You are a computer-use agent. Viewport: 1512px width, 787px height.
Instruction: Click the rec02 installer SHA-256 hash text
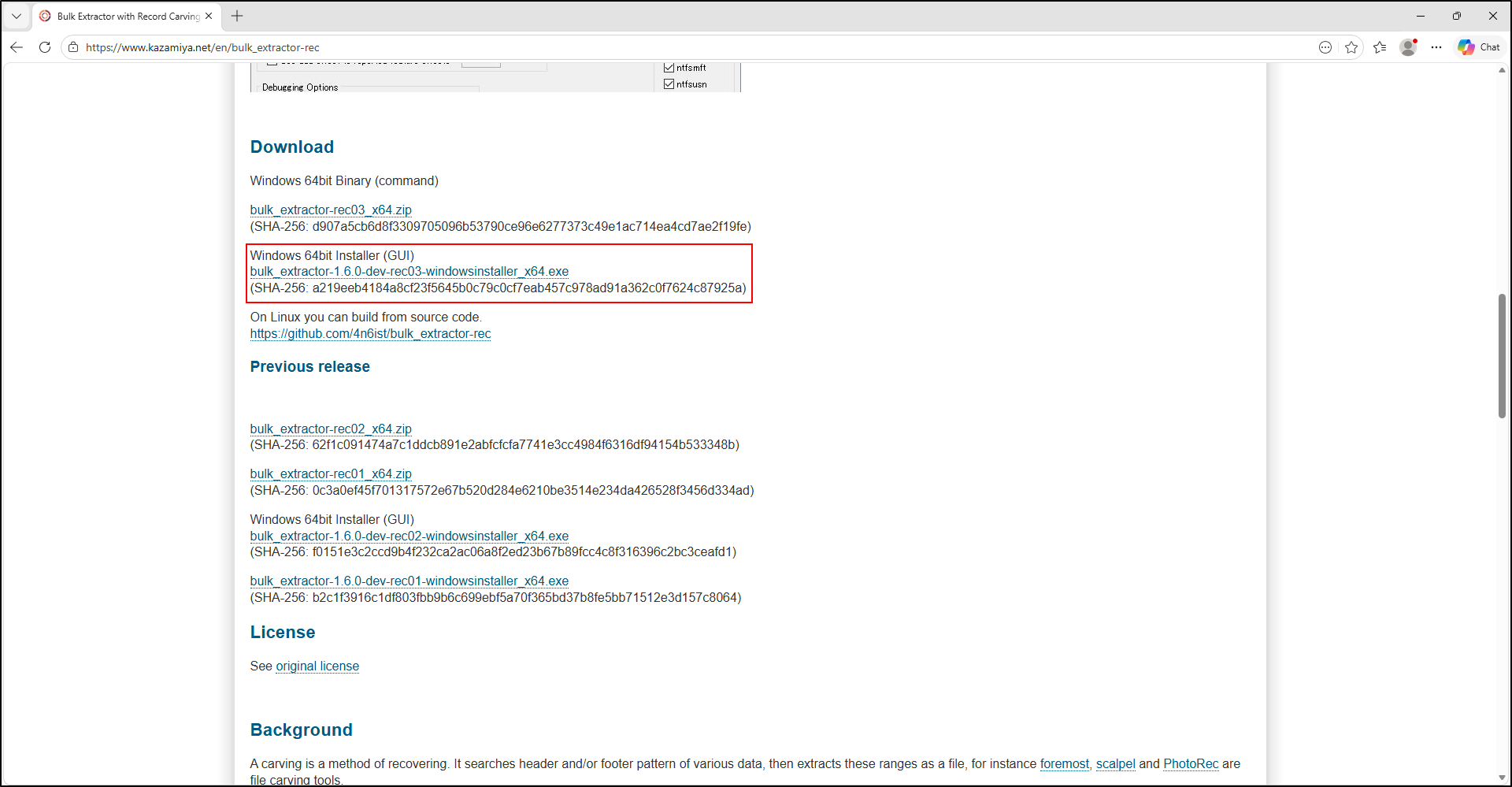[494, 552]
